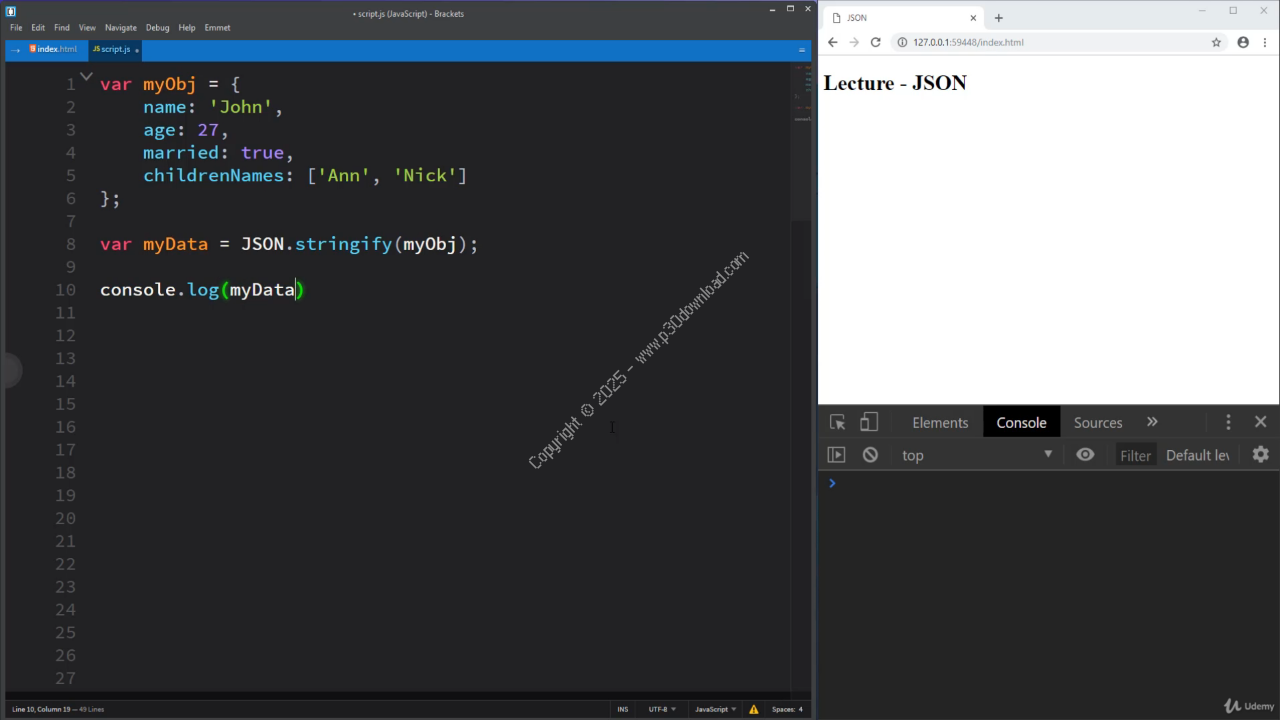The height and width of the screenshot is (720, 1280).
Task: Click the spaces width value 4
Action: (x=800, y=709)
